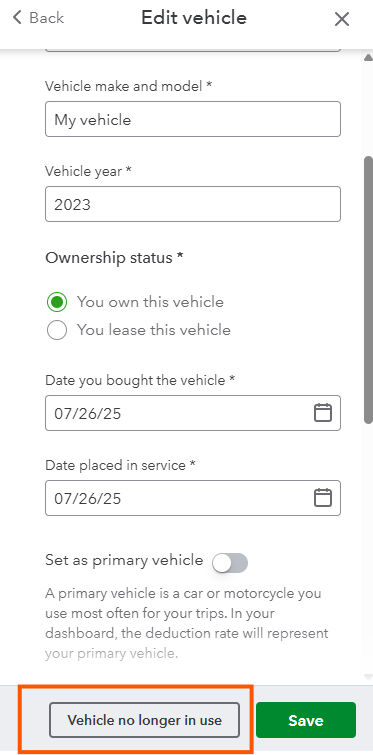Select You own this vehicle
Image resolution: width=373 pixels, height=755 pixels.
[57, 302]
